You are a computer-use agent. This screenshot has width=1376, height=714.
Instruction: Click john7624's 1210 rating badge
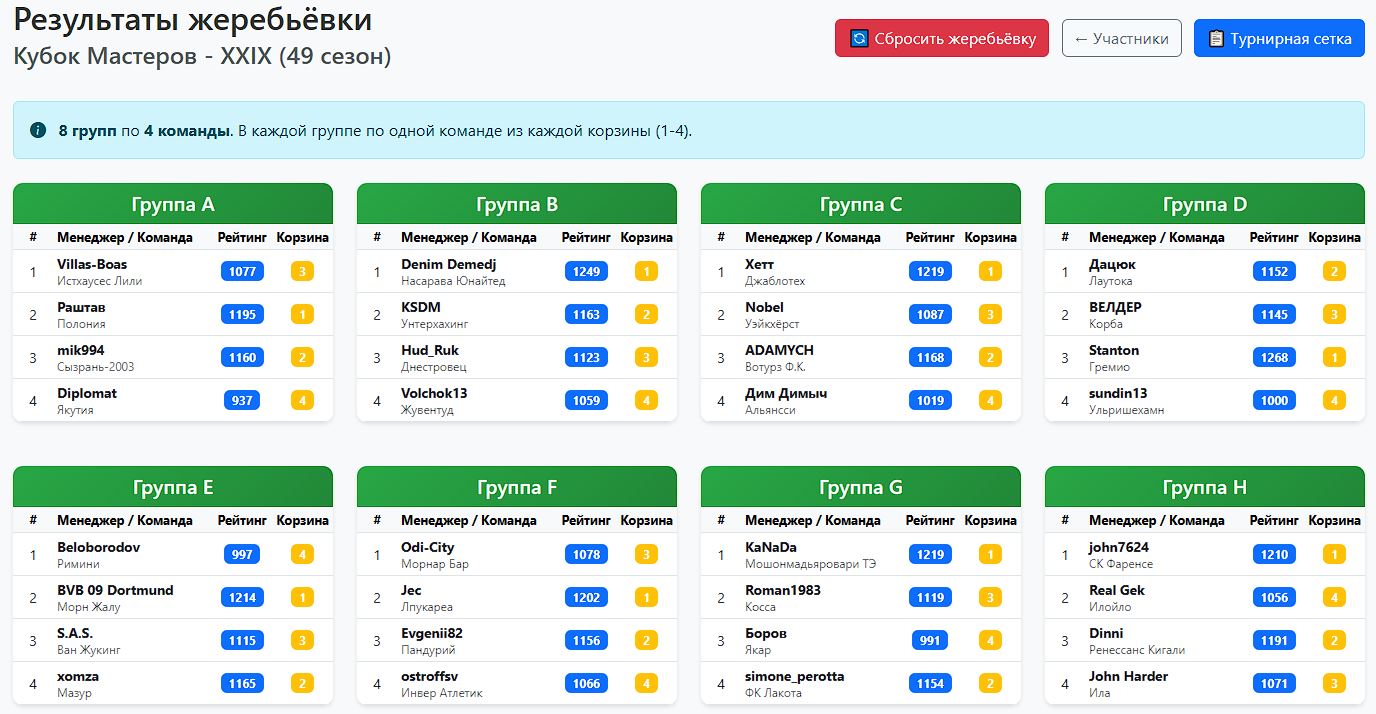click(1274, 554)
